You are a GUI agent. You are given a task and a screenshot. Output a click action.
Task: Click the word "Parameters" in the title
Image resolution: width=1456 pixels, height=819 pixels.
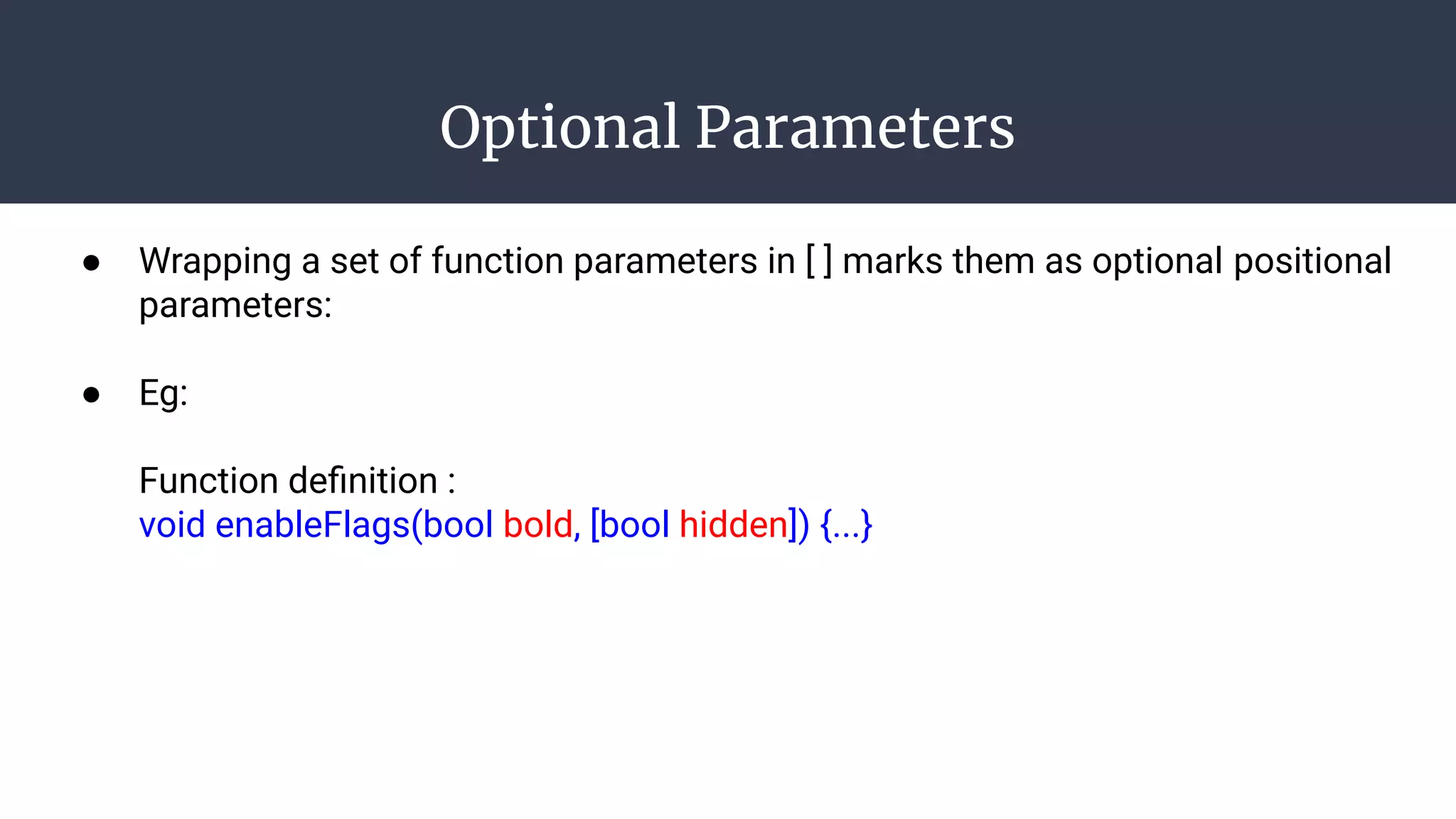point(855,128)
